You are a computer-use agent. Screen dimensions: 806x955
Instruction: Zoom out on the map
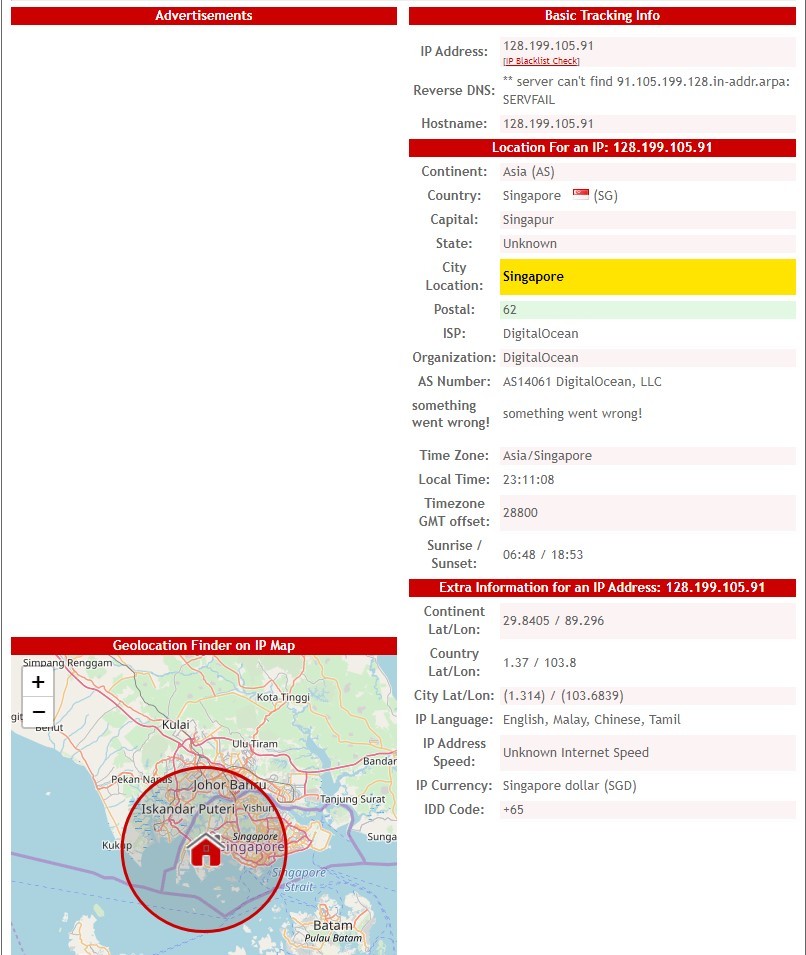[38, 712]
